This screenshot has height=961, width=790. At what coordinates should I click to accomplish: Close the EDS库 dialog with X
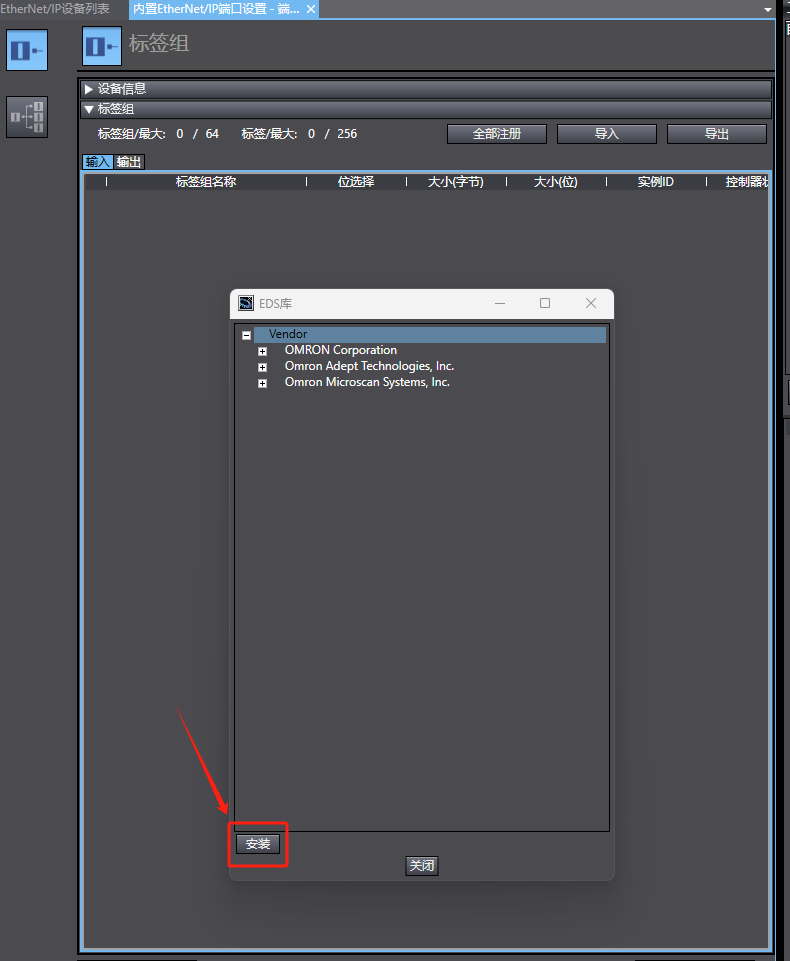(x=591, y=303)
